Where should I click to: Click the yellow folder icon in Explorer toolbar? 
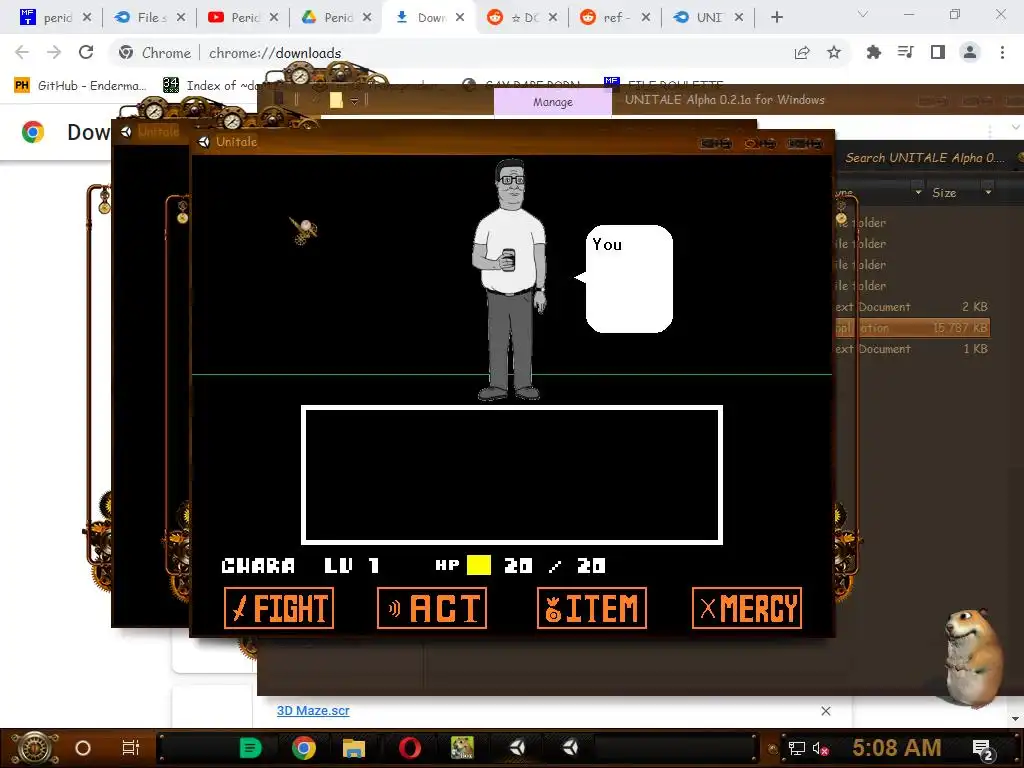pyautogui.click(x=336, y=100)
